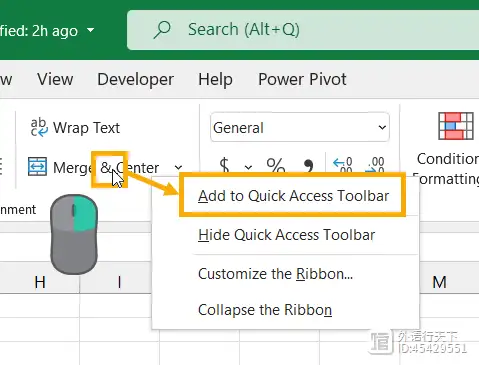Open the Help tab
479x365 pixels.
(215, 79)
